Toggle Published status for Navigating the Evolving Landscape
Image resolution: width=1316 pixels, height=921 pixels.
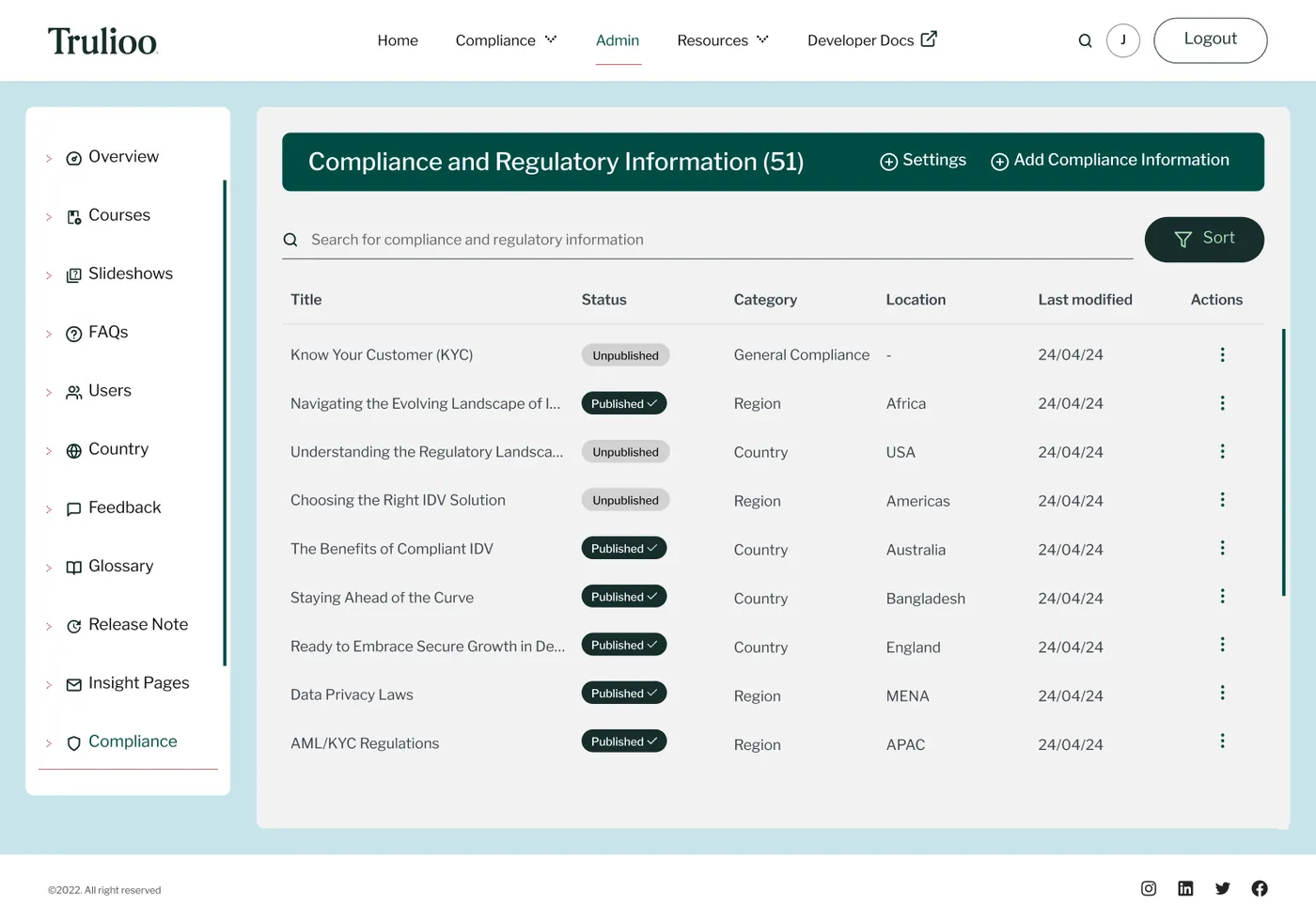624,403
